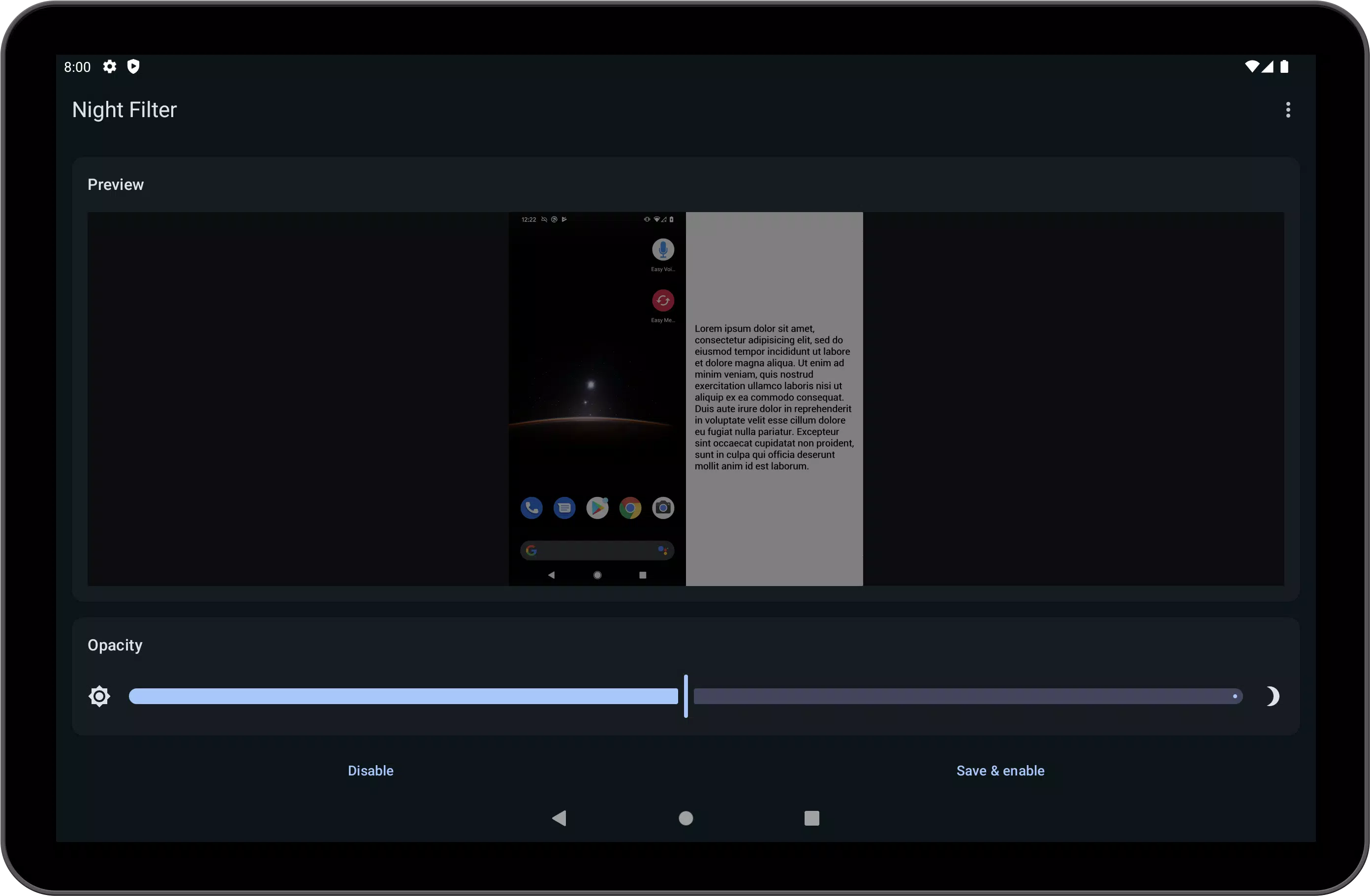Viewport: 1370px width, 896px height.
Task: Click the Opacity heading
Action: point(115,645)
